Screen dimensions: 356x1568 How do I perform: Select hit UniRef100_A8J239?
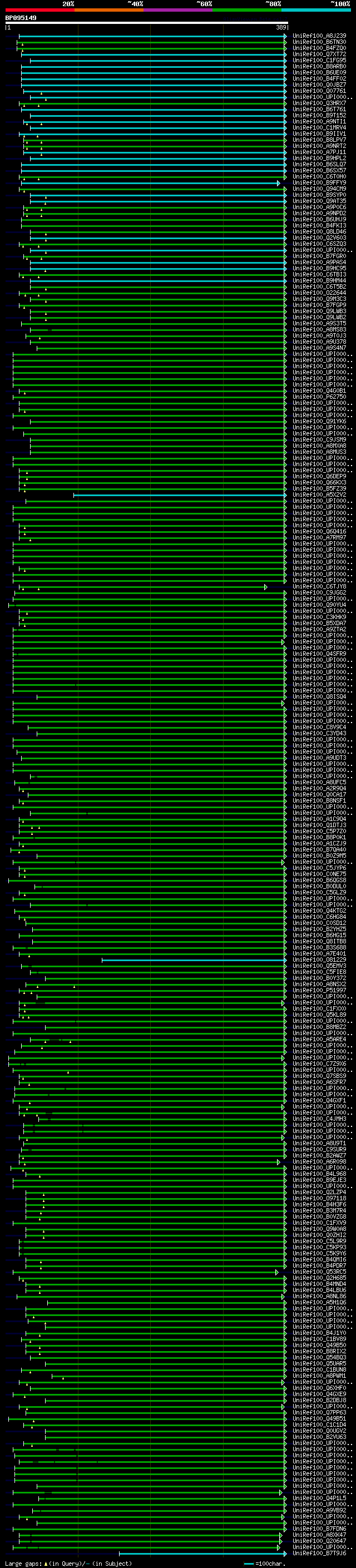coord(319,36)
